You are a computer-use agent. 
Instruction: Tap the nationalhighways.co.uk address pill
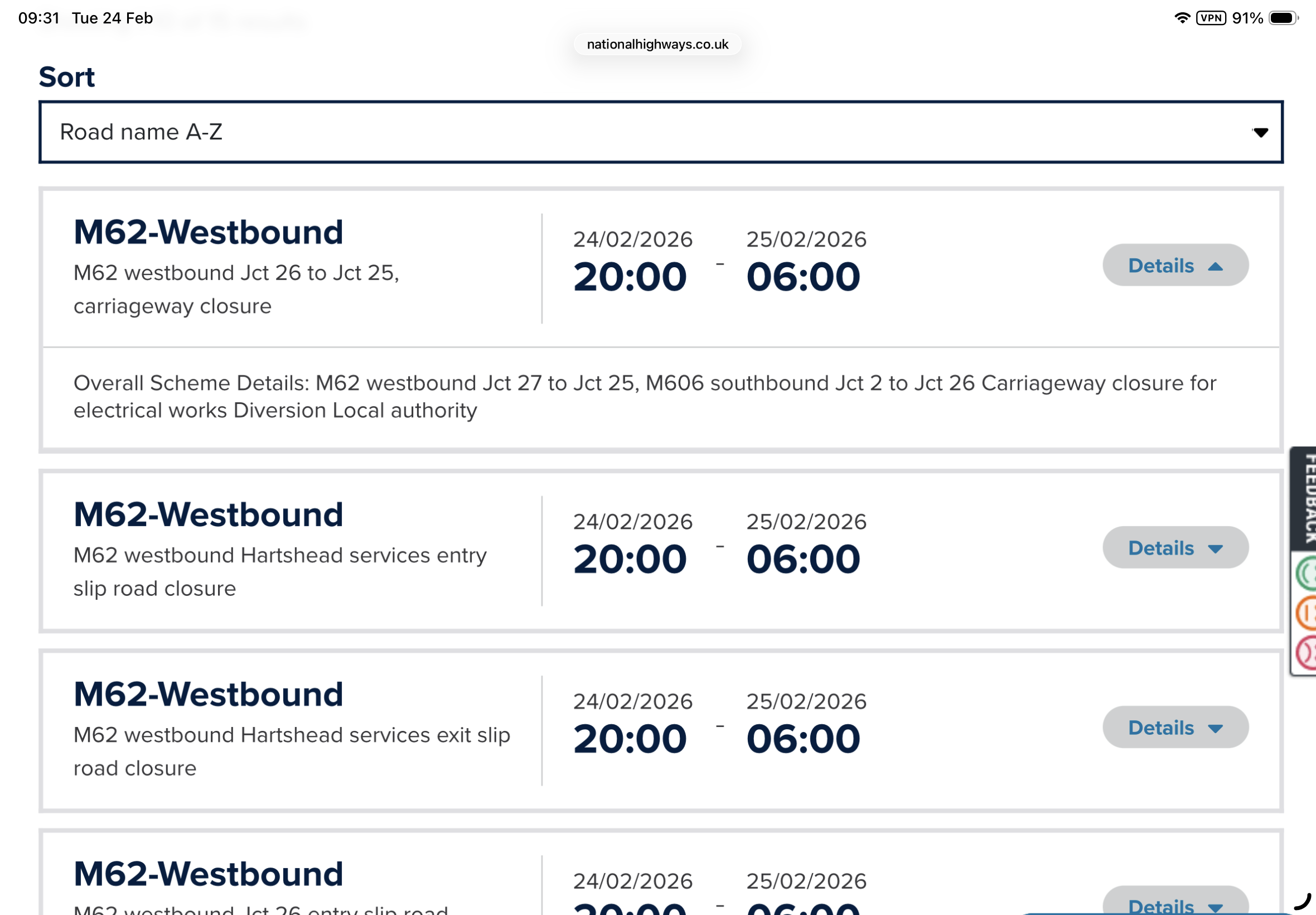tap(657, 44)
